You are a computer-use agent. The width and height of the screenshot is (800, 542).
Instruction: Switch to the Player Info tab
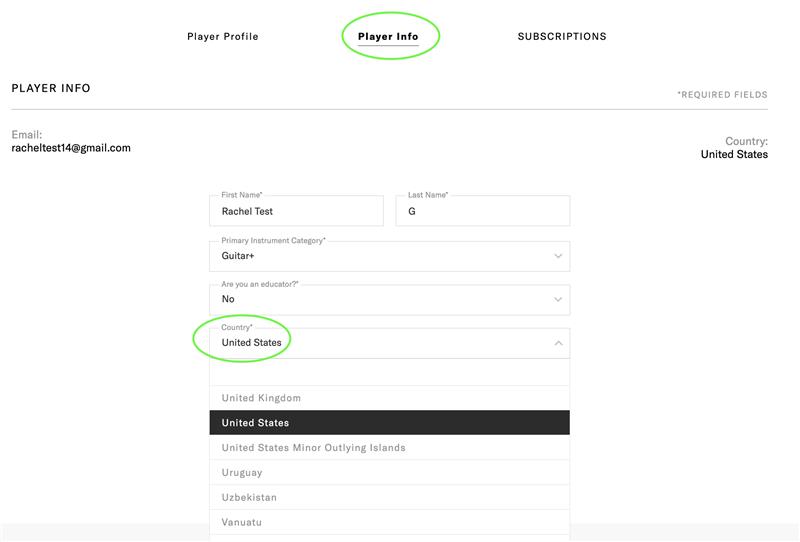click(388, 36)
